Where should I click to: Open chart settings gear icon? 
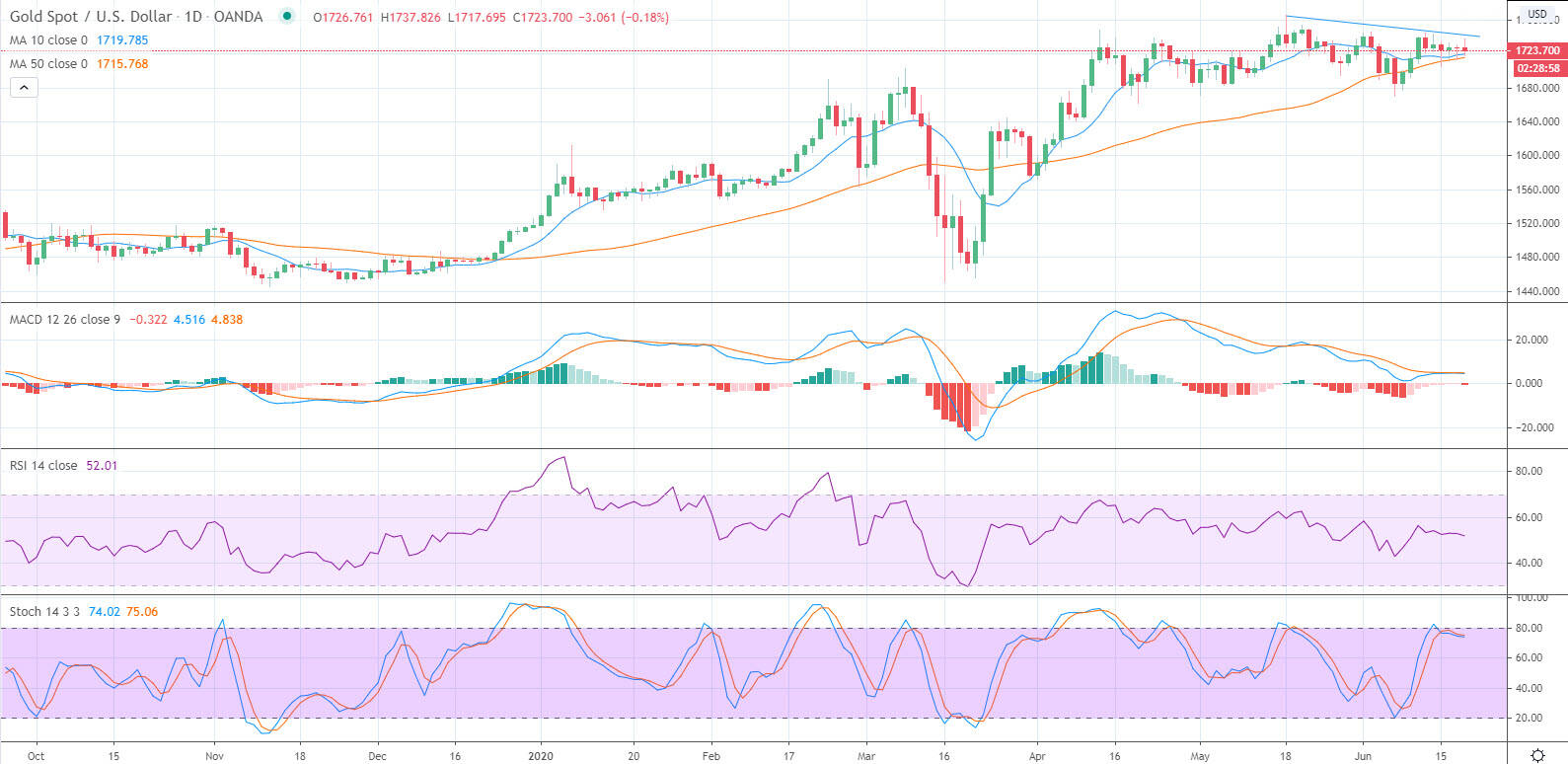(1537, 755)
